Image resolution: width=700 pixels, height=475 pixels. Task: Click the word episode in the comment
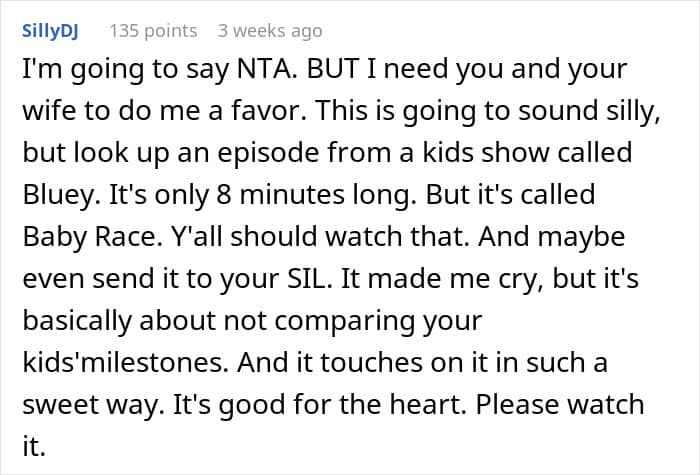coord(268,153)
